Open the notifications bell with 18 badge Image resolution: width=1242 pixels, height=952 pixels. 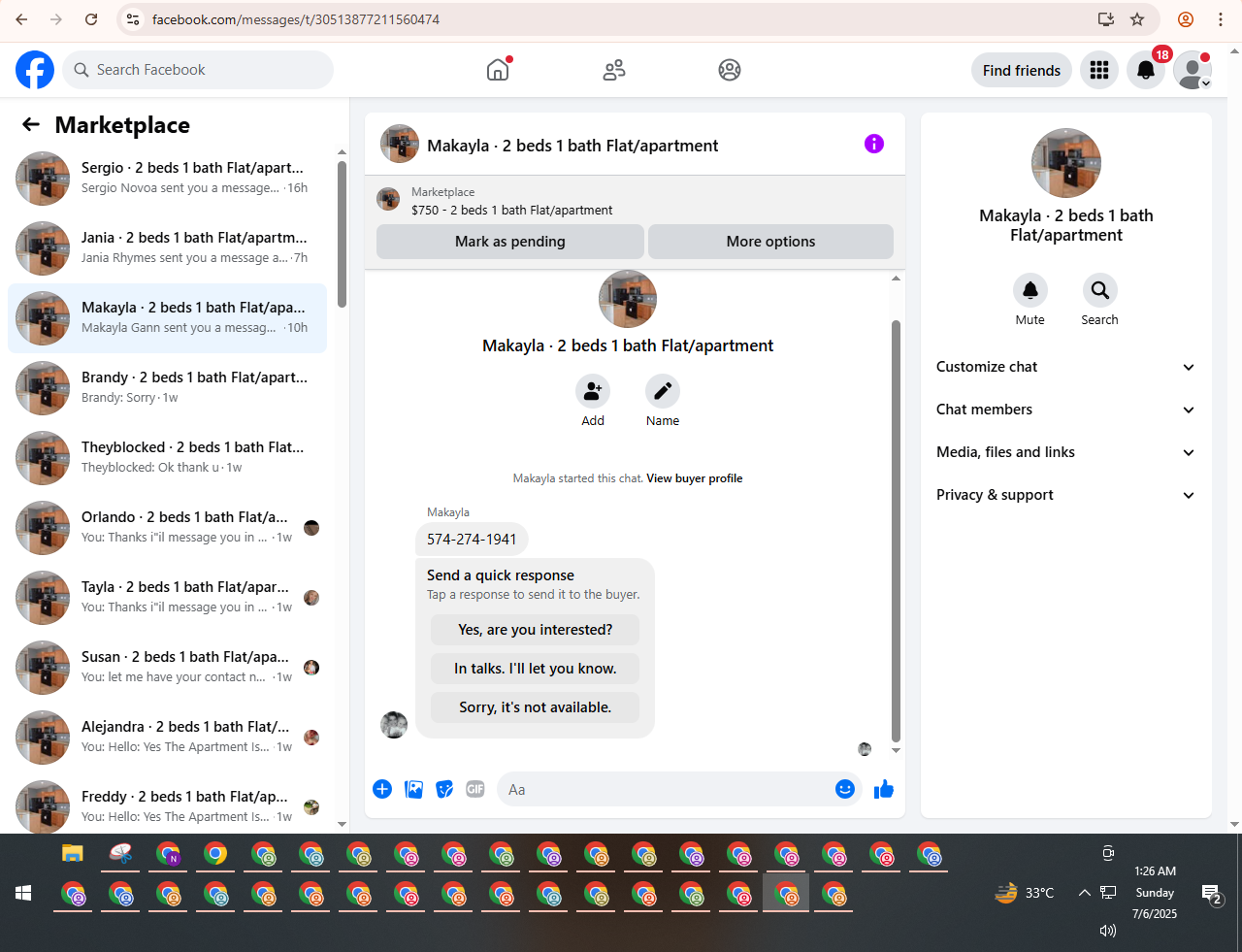1146,70
